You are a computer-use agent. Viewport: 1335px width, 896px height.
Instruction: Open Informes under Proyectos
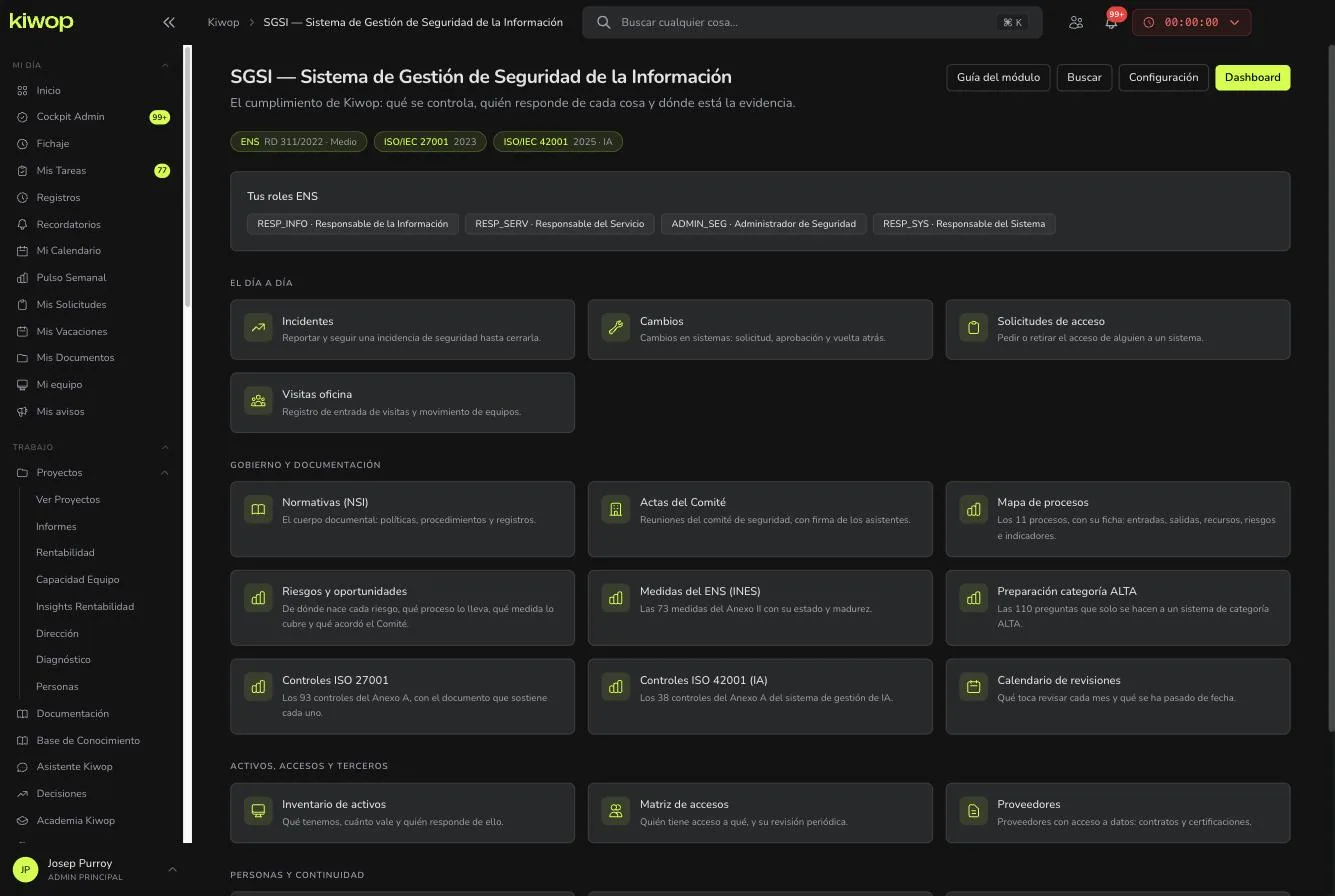tap(56, 527)
